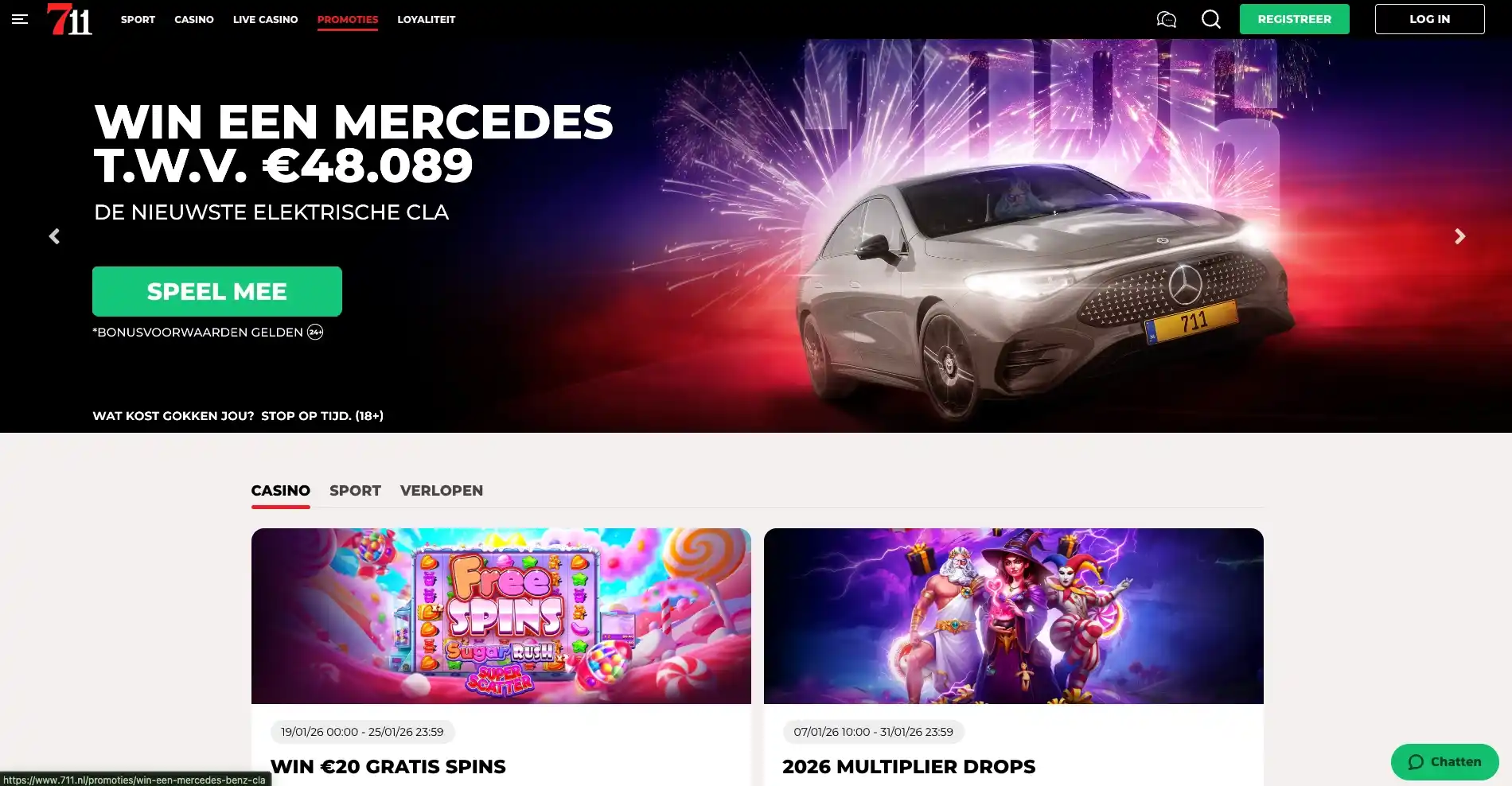This screenshot has height=786, width=1512.
Task: Advance to next banner slide arrow
Action: tap(1459, 236)
